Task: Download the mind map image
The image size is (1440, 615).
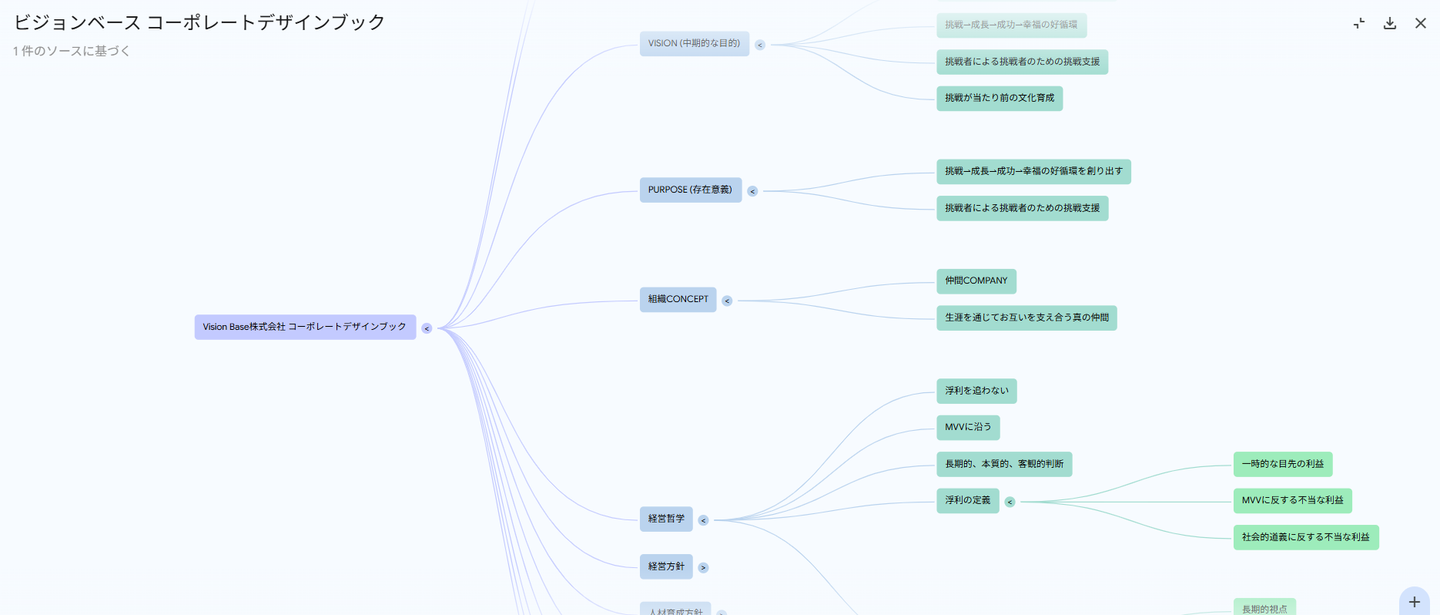Action: pos(1390,23)
